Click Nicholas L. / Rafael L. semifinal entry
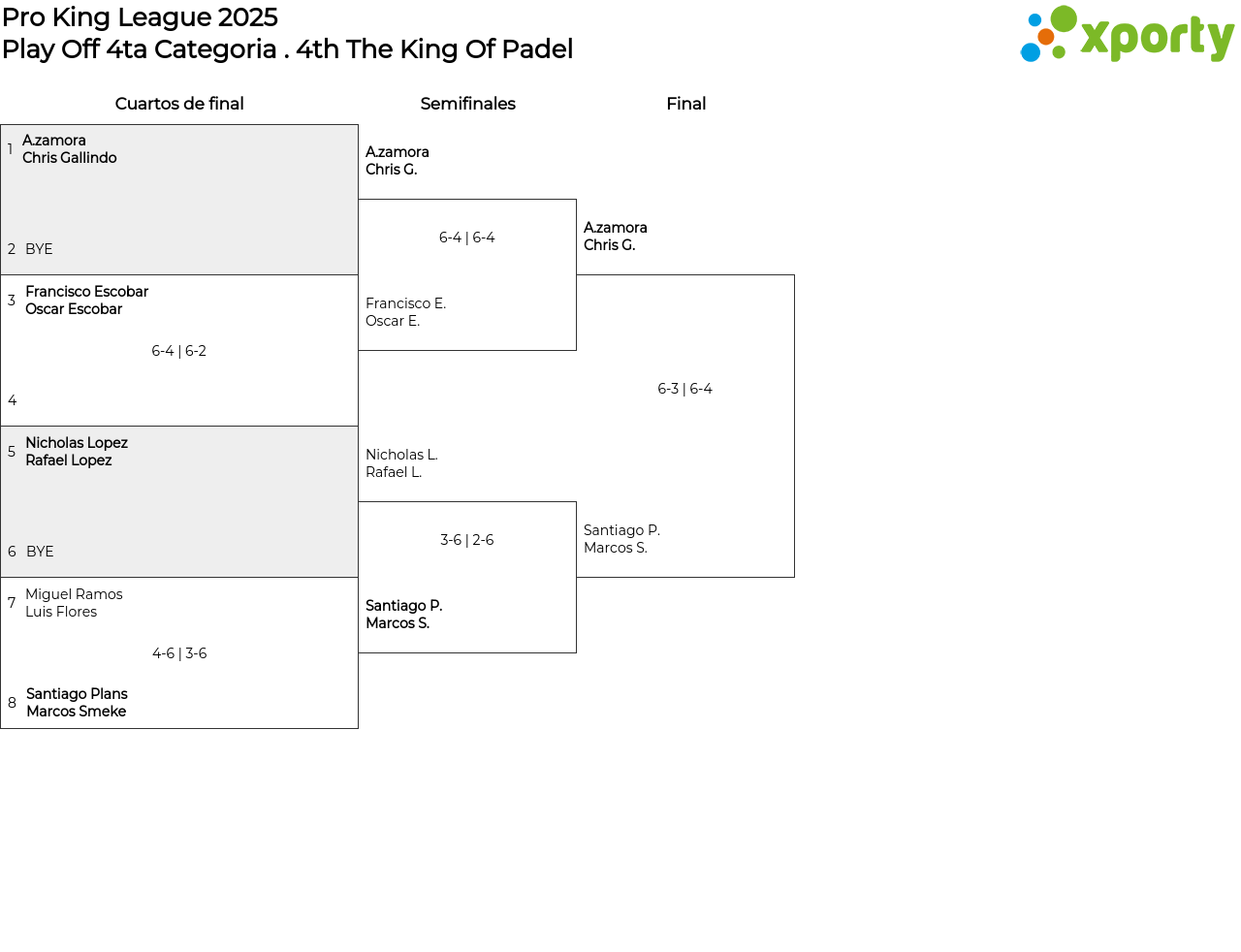1241x952 pixels. [x=401, y=463]
